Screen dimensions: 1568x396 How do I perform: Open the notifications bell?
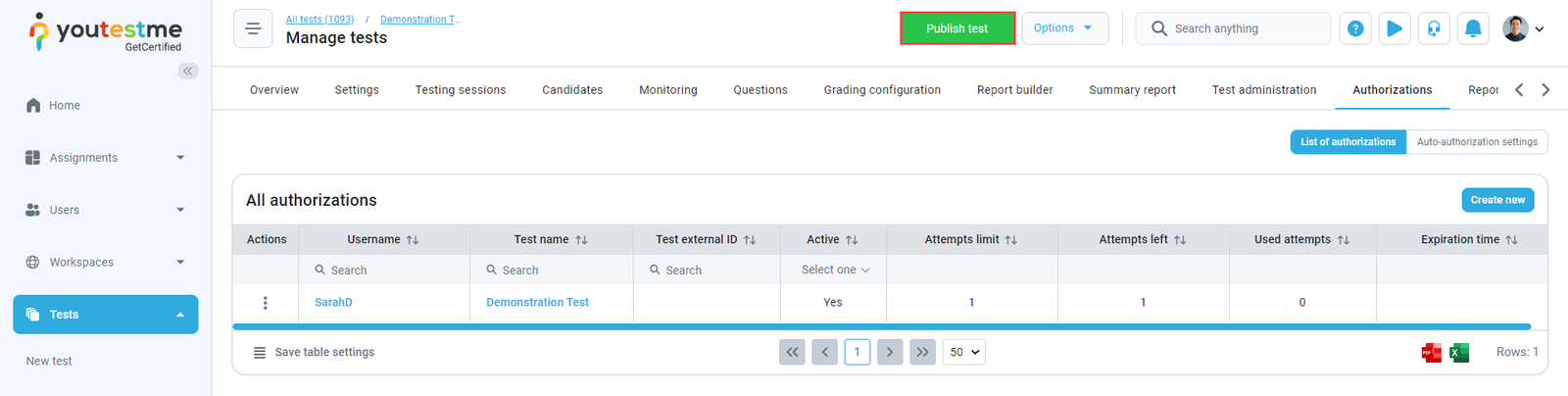click(x=1473, y=28)
